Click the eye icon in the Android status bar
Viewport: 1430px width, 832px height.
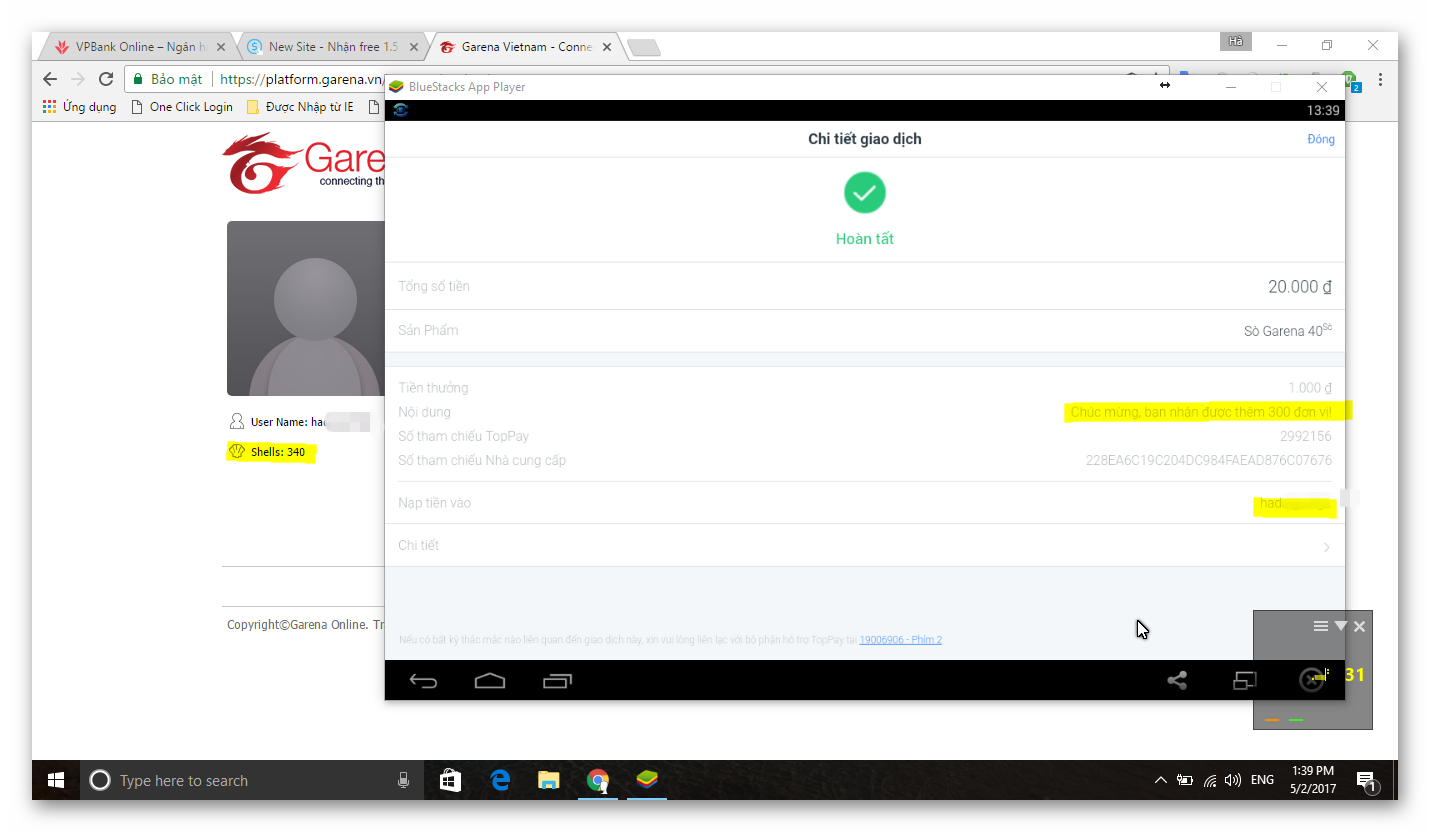pyautogui.click(x=400, y=110)
